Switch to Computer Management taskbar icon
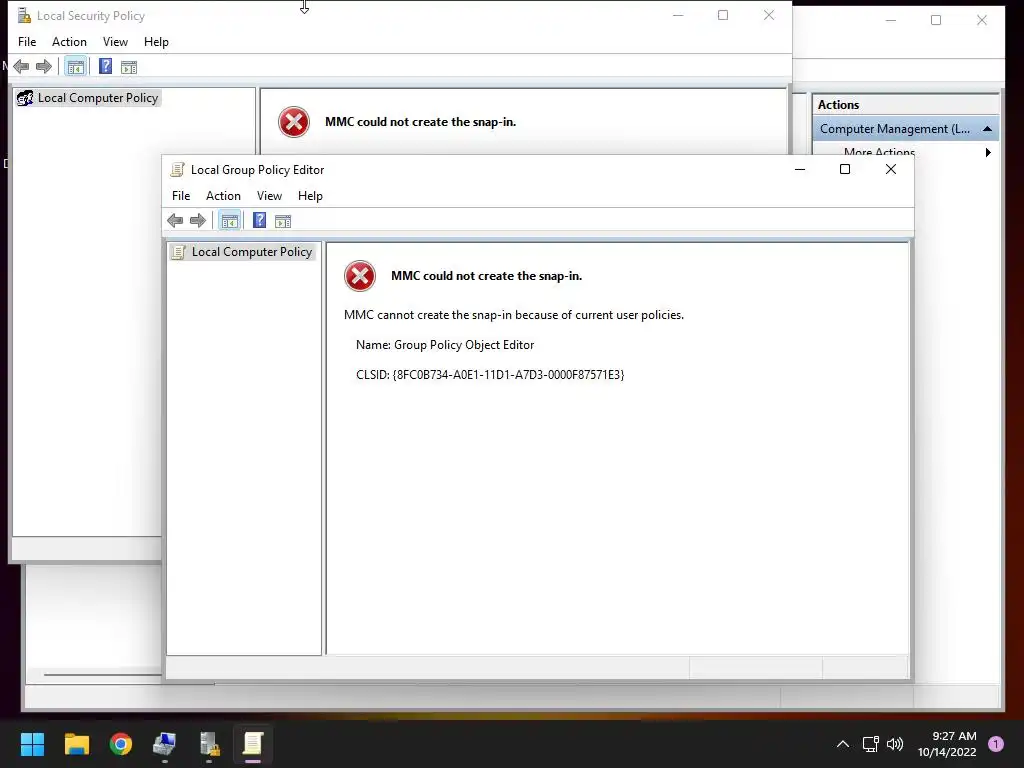 coord(165,744)
